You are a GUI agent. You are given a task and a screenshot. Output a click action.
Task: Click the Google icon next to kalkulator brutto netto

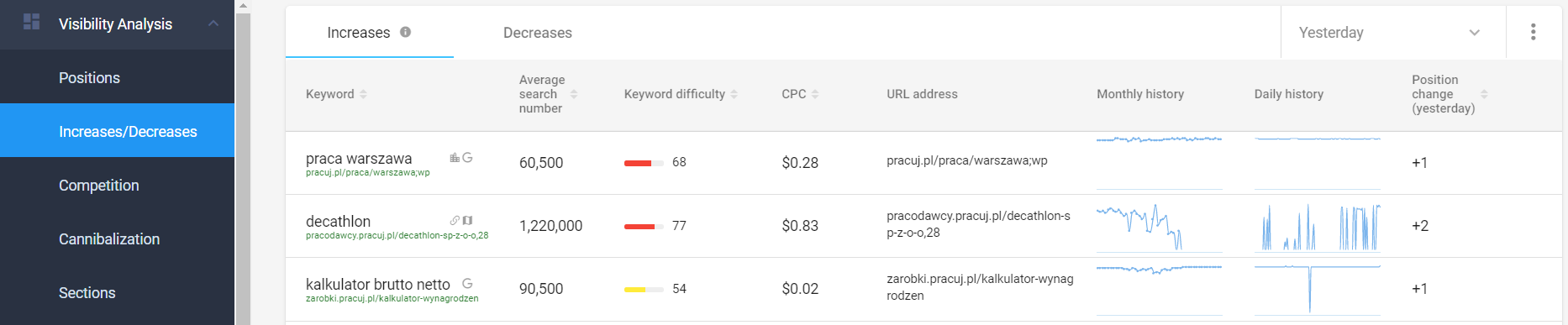(x=468, y=284)
